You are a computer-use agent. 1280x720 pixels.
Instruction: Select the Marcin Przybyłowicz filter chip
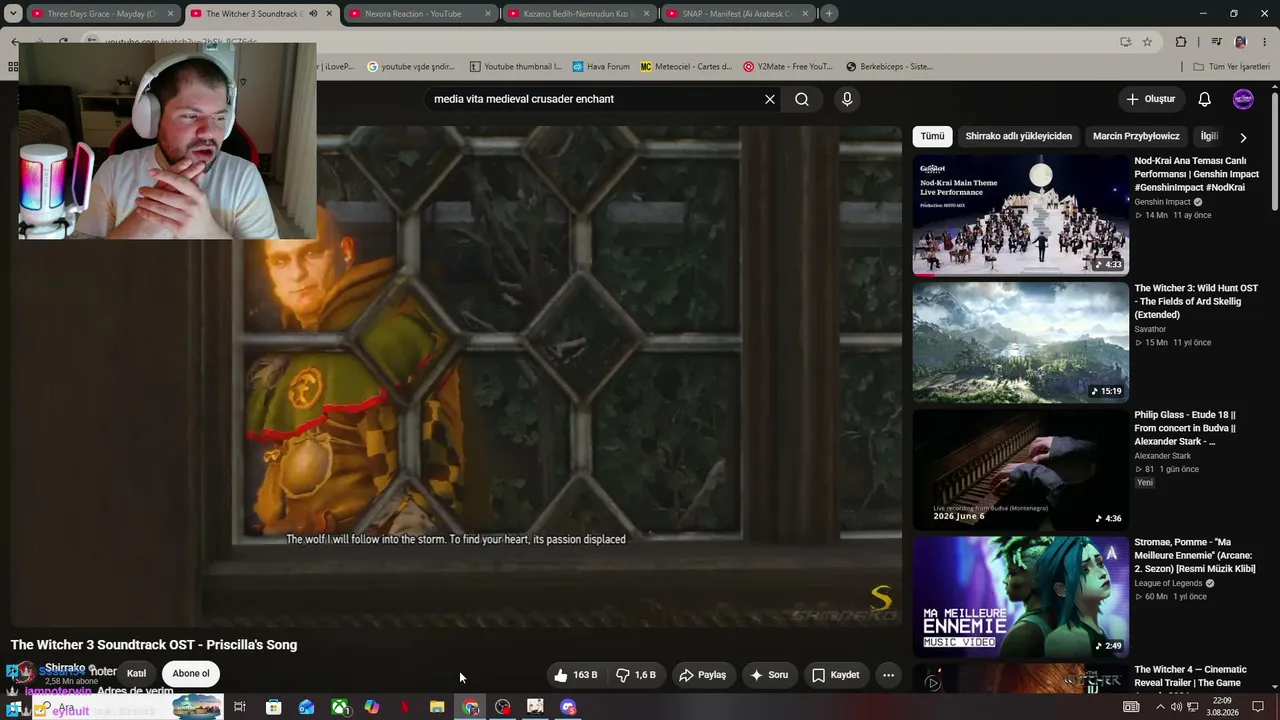1136,136
